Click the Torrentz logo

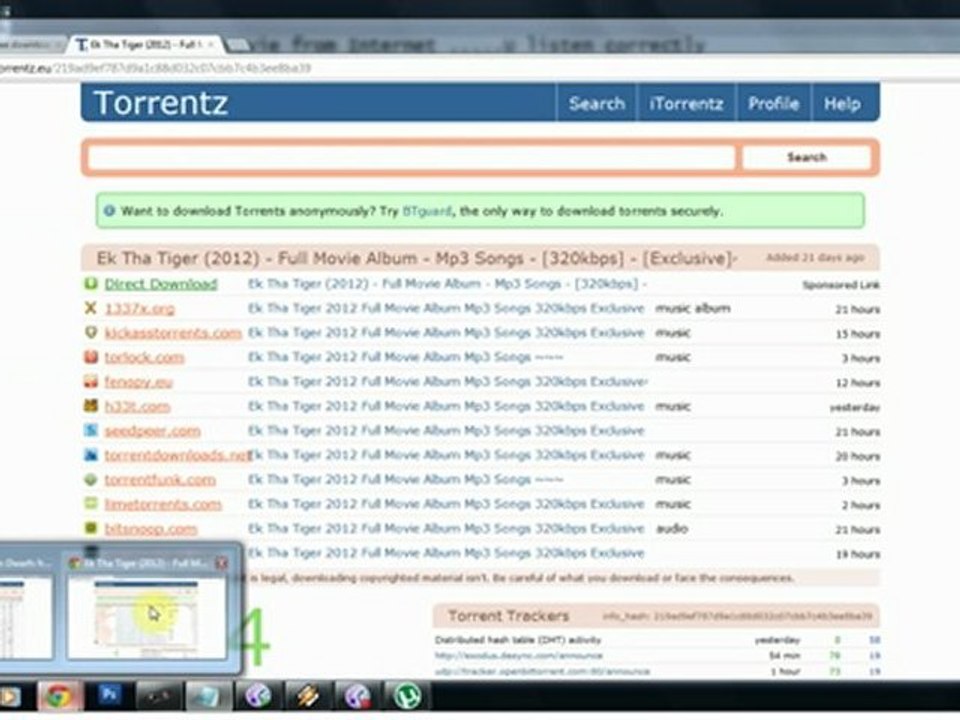pyautogui.click(x=162, y=103)
